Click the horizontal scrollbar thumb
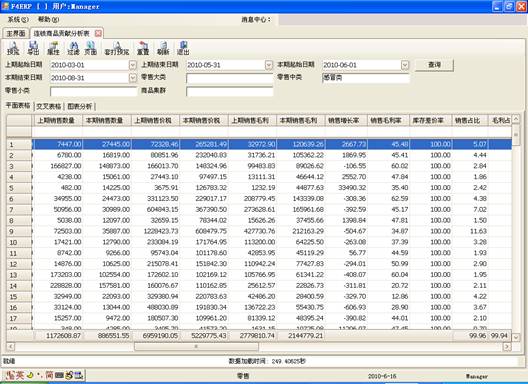 click(x=196, y=346)
